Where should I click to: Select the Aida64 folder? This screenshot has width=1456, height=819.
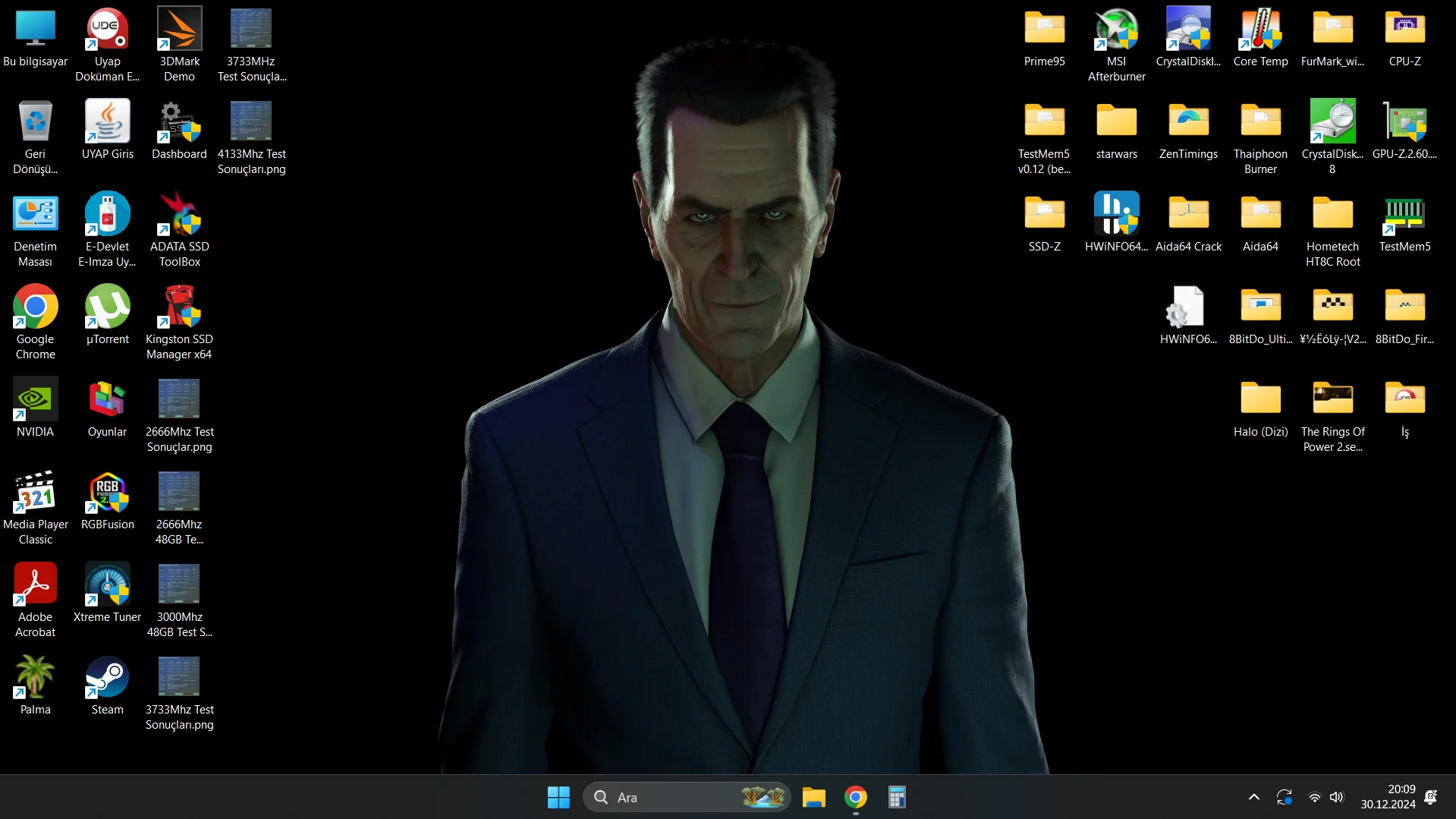[1260, 223]
